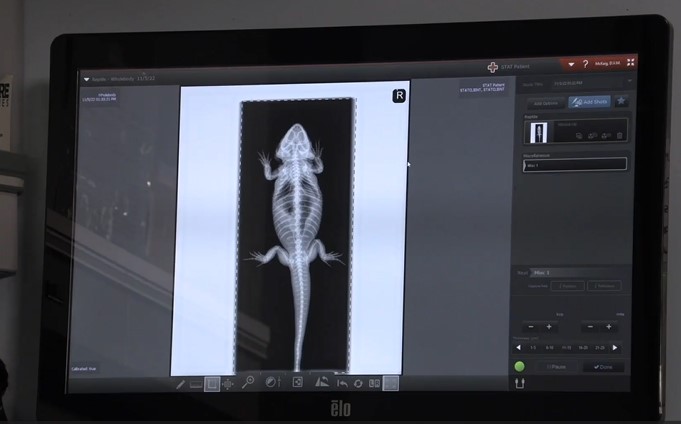Screen dimensions: 681x424
Task: Click the Done button
Action: 603,367
